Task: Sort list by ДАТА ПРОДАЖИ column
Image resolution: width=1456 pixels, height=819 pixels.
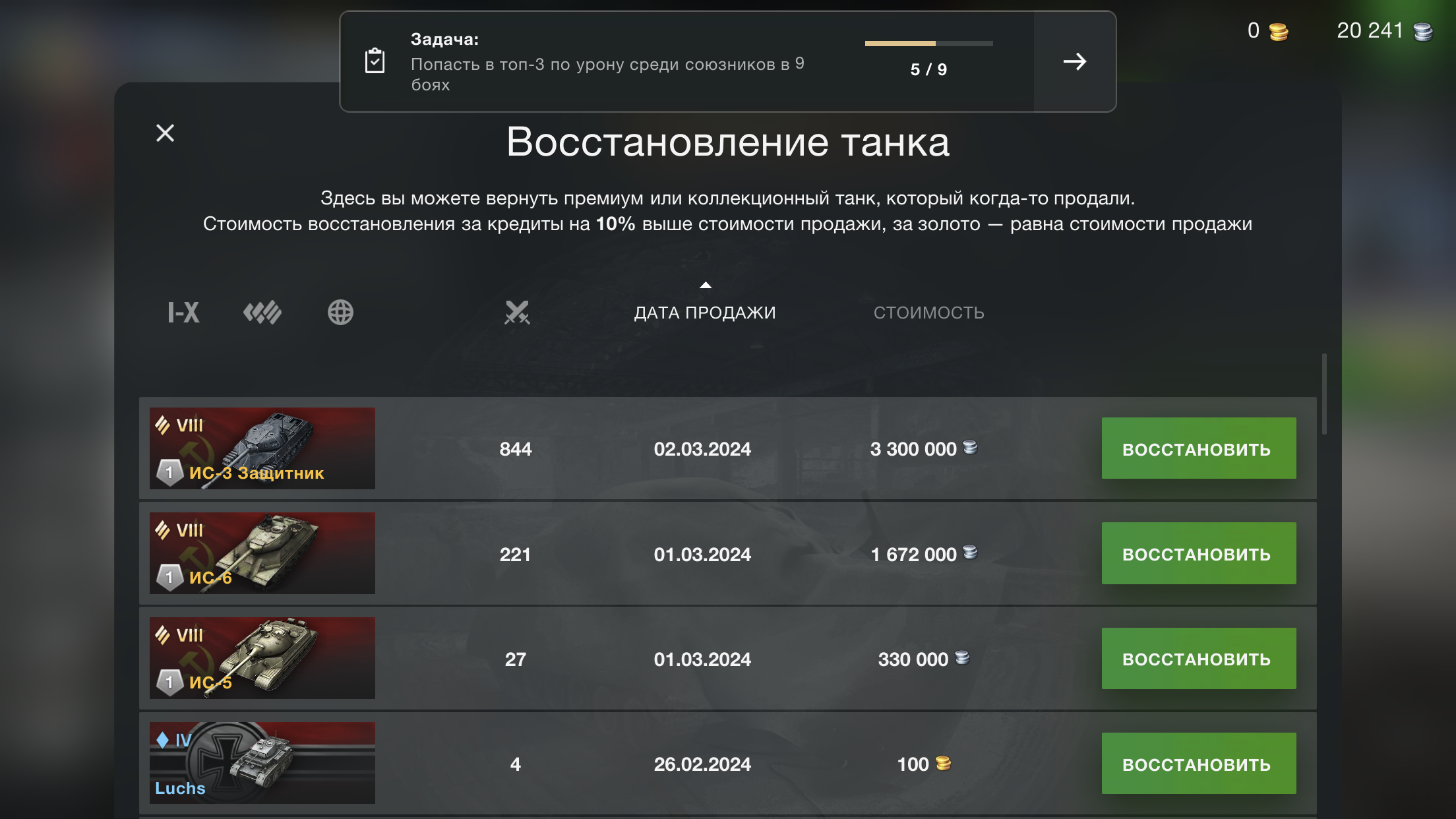Action: click(x=705, y=313)
